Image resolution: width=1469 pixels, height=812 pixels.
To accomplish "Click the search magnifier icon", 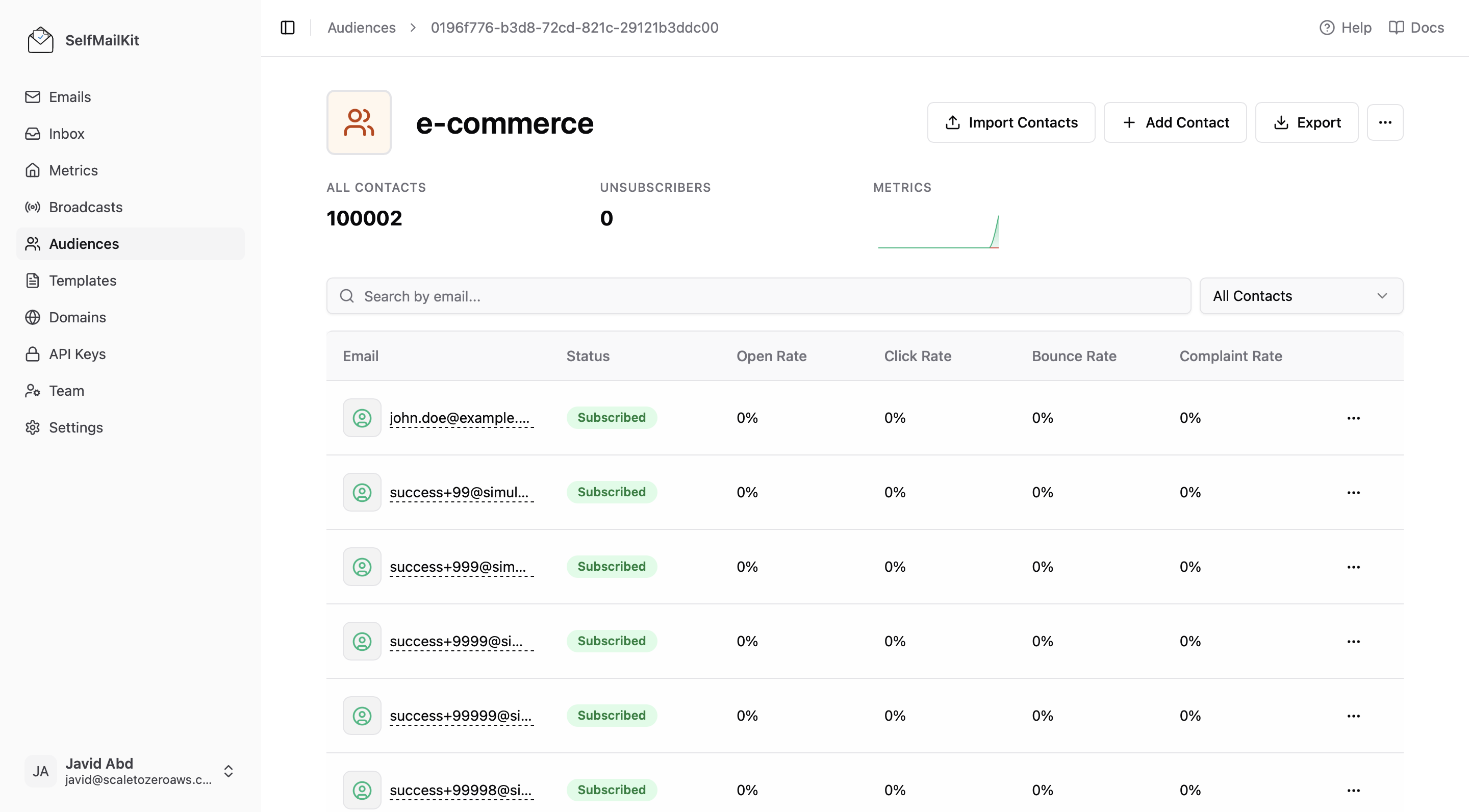I will coord(347,296).
